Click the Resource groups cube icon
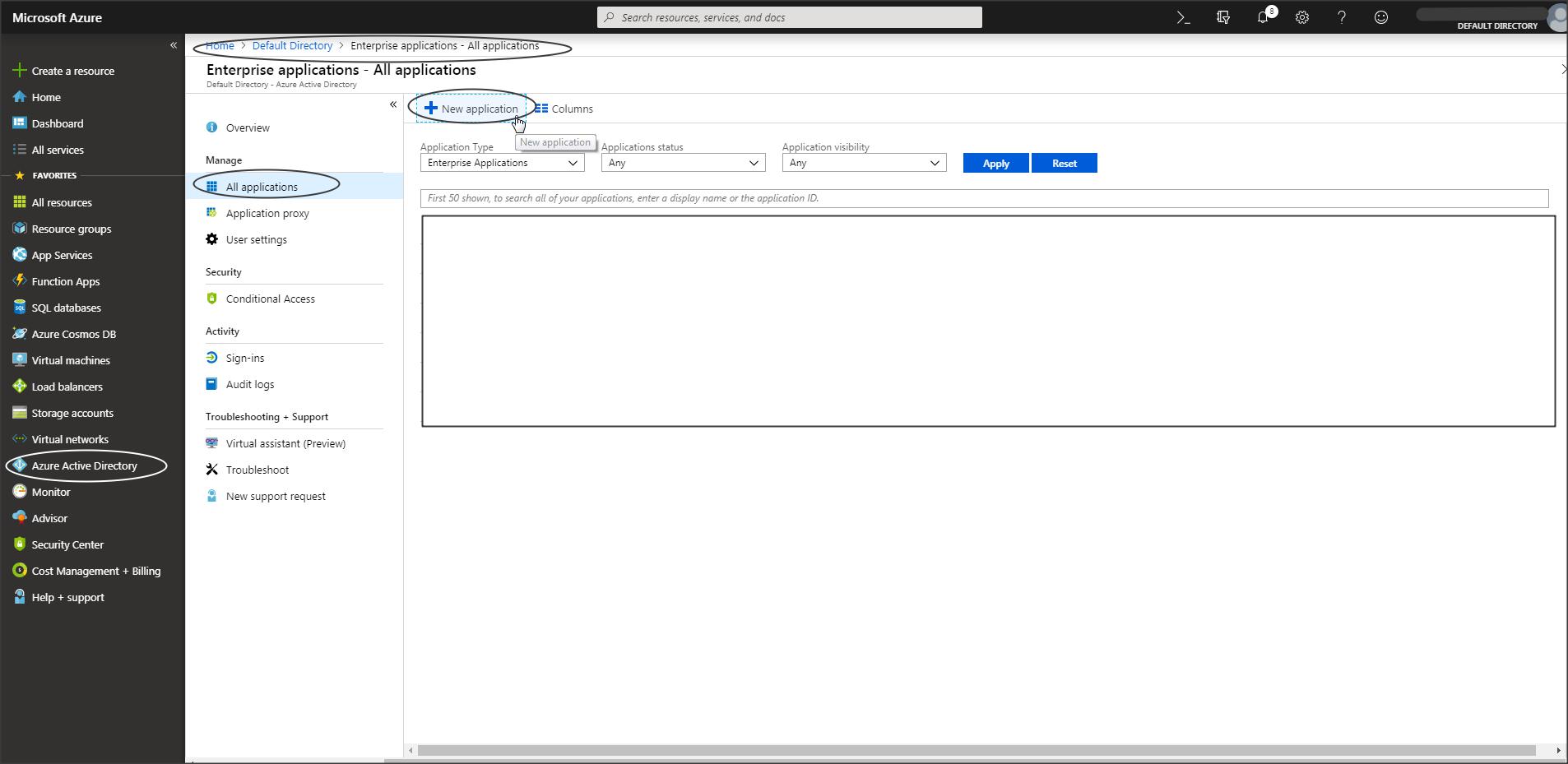1568x764 pixels. tap(20, 229)
